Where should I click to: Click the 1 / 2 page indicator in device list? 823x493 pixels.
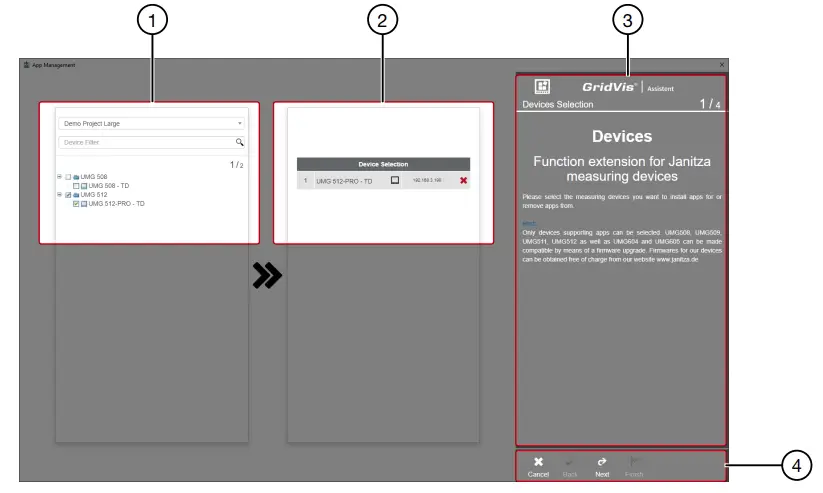[x=236, y=165]
